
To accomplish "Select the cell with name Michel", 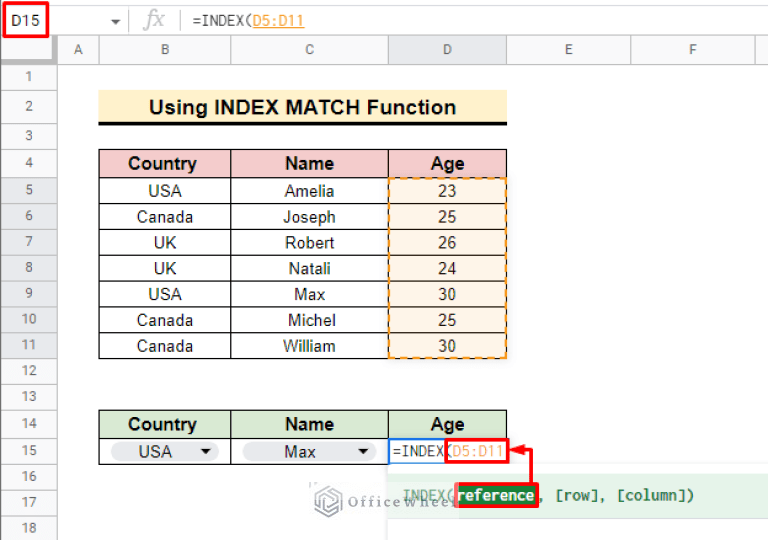I will coord(309,320).
